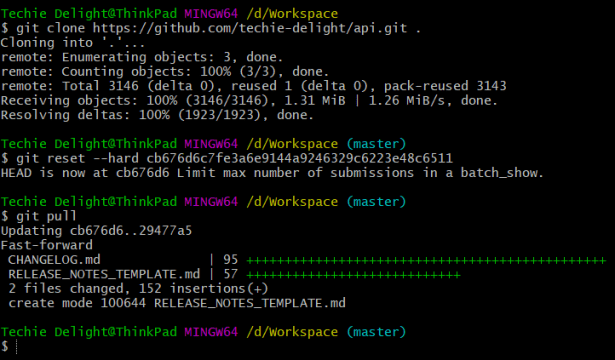615x360 pixels.
Task: Click the "(master)" label above git reset
Action: (x=376, y=144)
